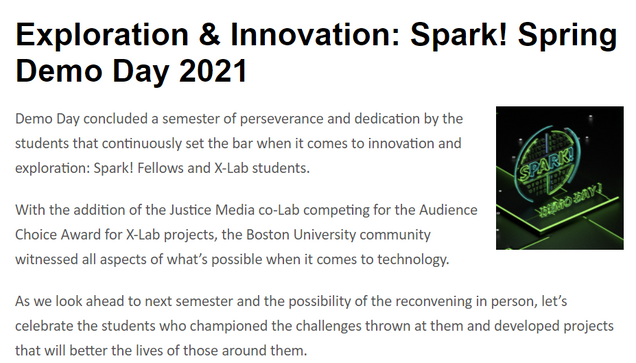Click Demo Day 2021 in the headline

131,71
